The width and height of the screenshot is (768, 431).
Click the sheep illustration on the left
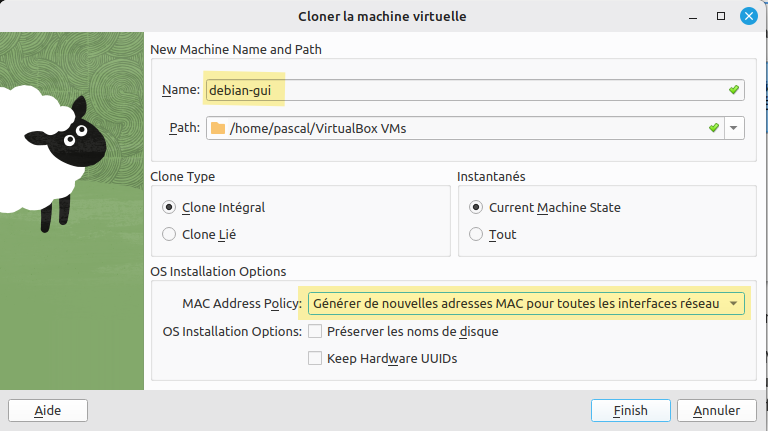click(x=50, y=160)
